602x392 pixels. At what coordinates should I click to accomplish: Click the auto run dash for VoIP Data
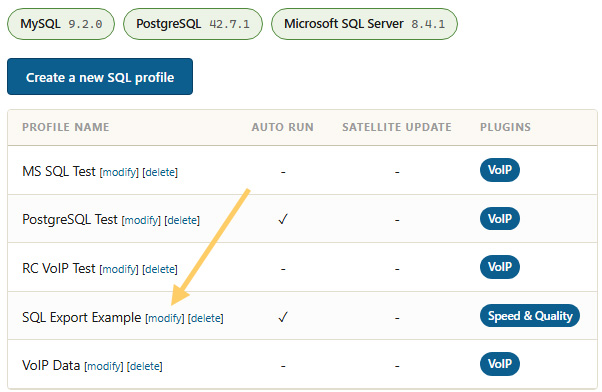(x=283, y=367)
